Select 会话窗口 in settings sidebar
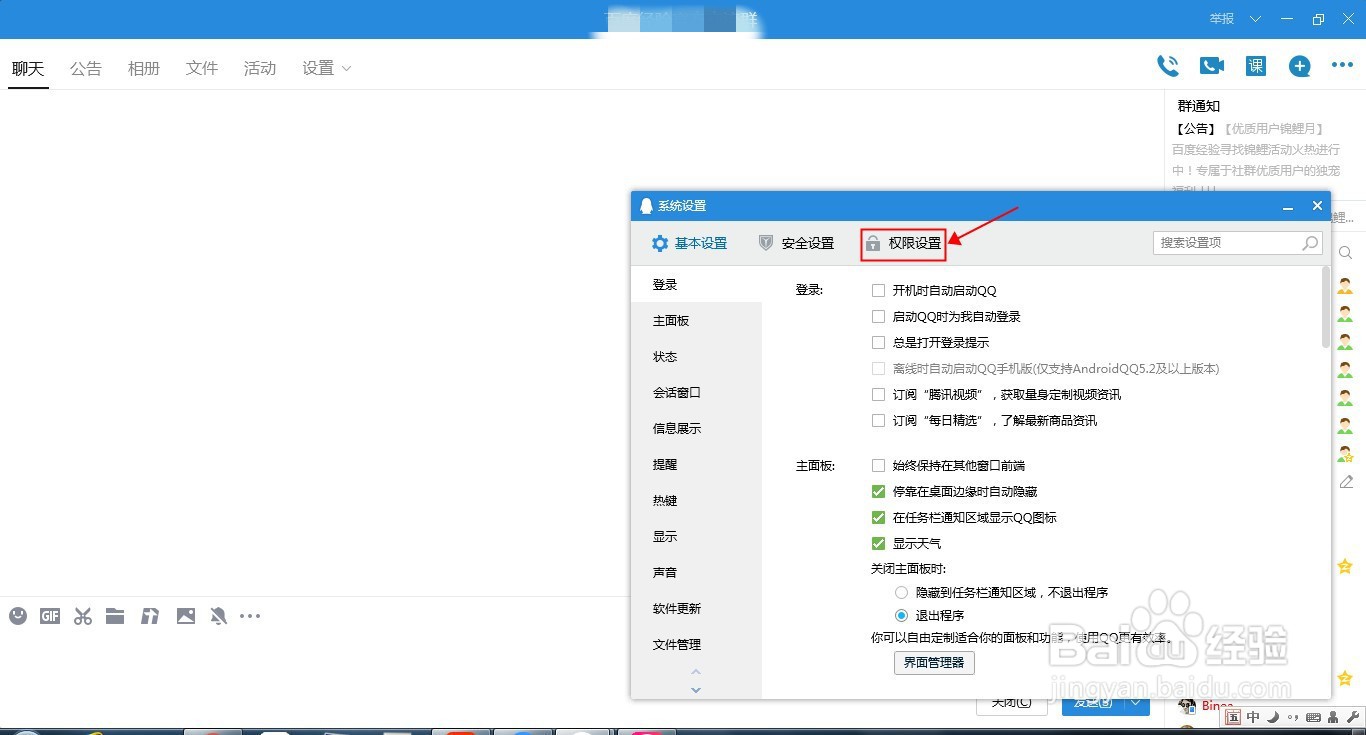Screen dimensions: 1366x735 point(696,393)
